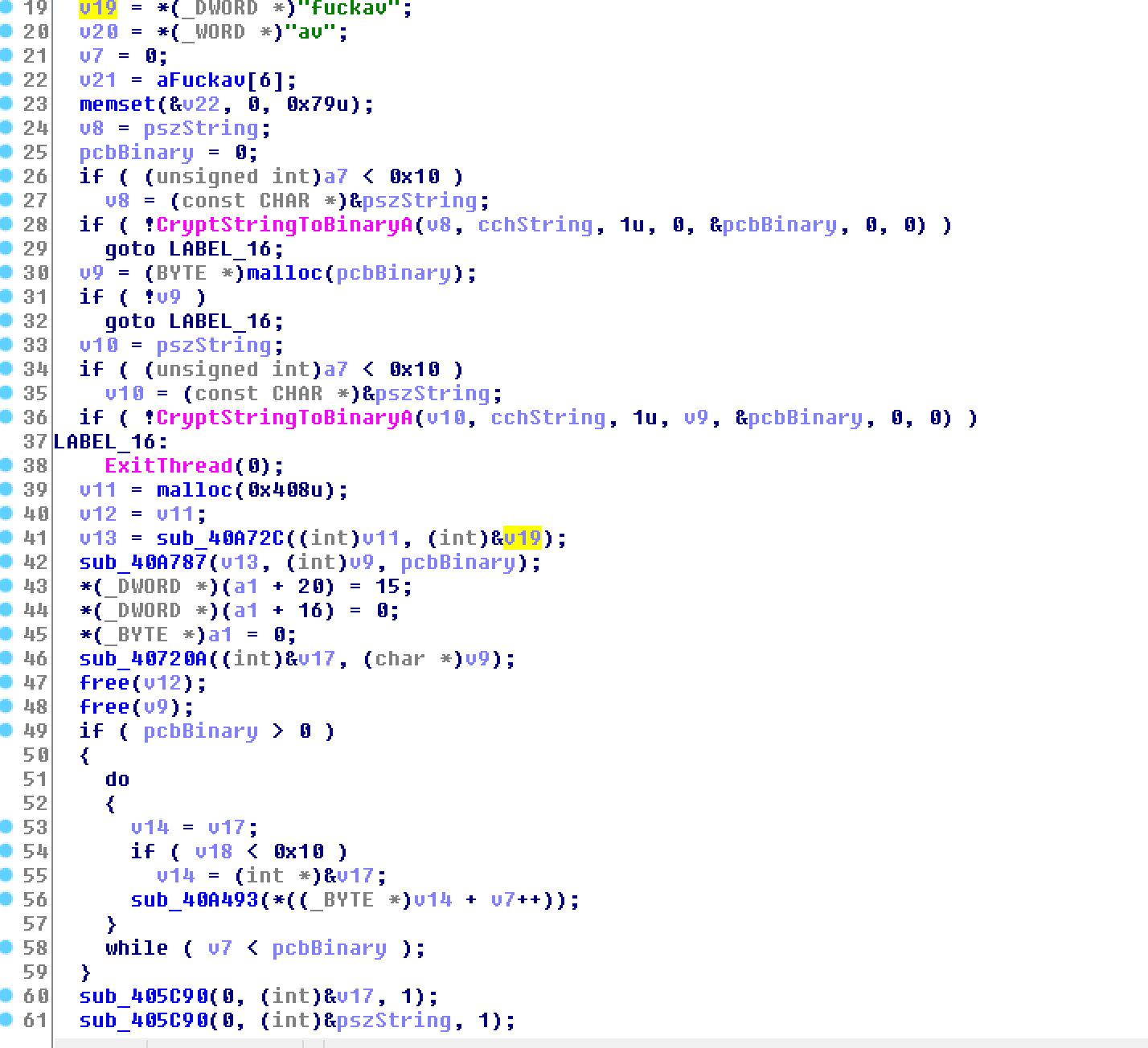The image size is (1148, 1048).
Task: Select highlighted v19 on line 41
Action: [523, 538]
